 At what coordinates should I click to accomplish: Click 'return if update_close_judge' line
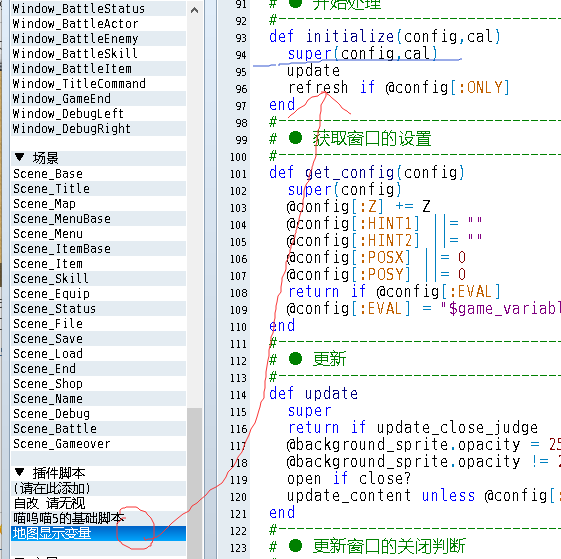413,428
